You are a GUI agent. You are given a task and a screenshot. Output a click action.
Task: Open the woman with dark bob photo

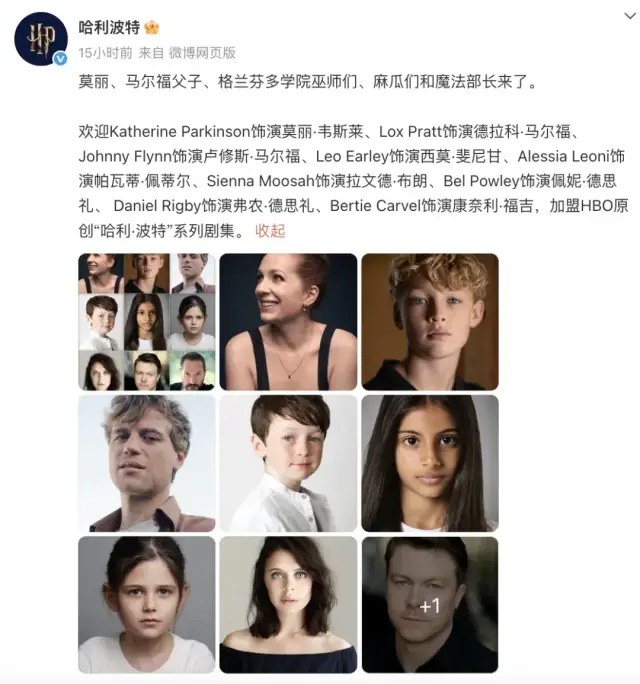(288, 605)
